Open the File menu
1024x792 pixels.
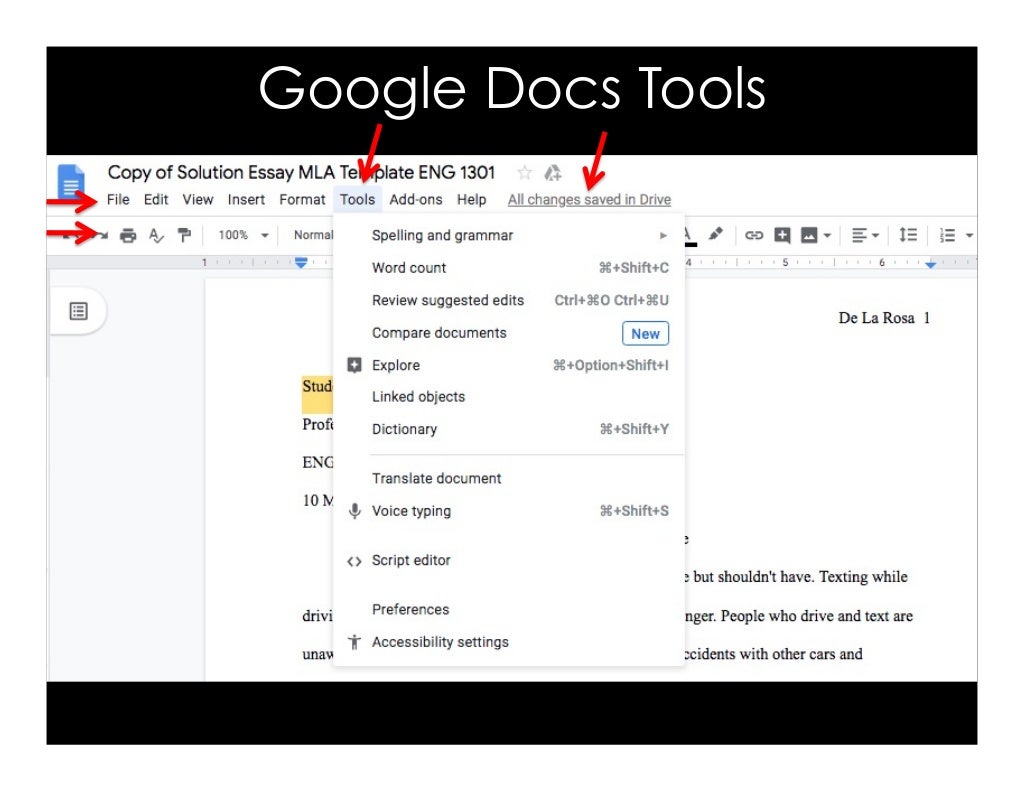[118, 199]
